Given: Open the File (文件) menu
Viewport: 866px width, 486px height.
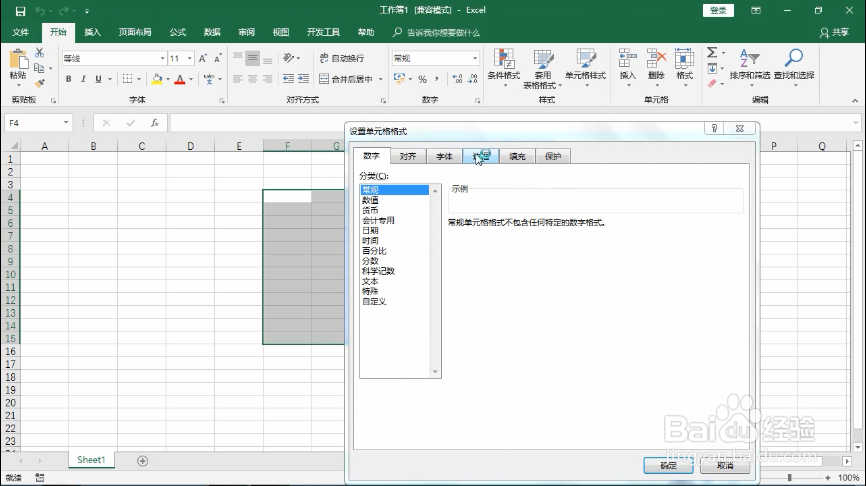Looking at the screenshot, I should [x=20, y=33].
